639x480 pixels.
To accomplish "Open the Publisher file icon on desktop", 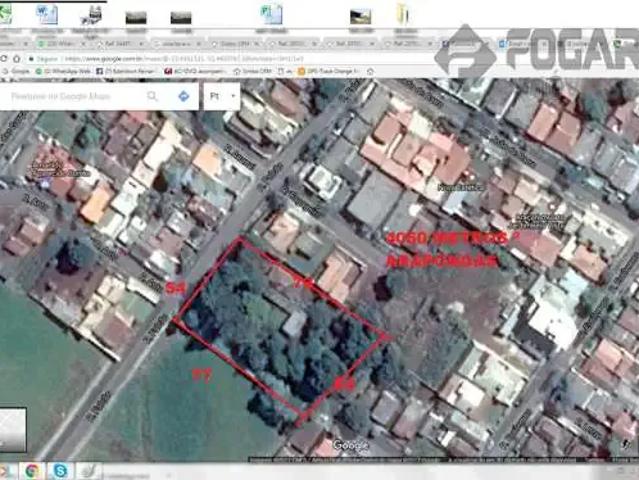I will point(270,15).
